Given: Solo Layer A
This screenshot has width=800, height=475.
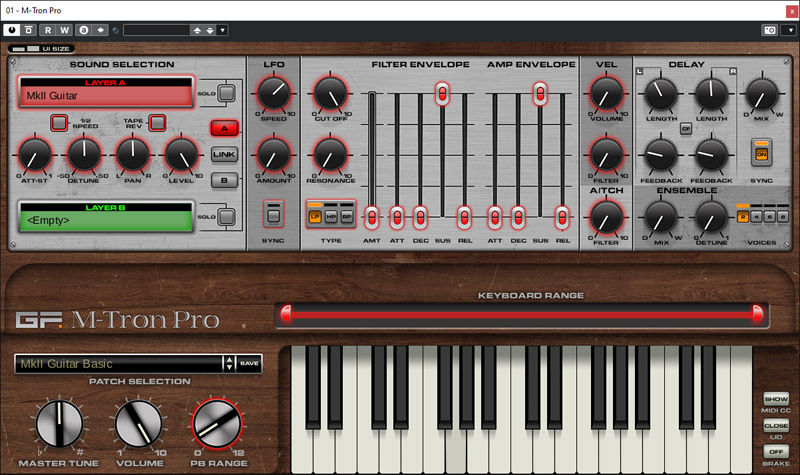Looking at the screenshot, I should (x=226, y=93).
